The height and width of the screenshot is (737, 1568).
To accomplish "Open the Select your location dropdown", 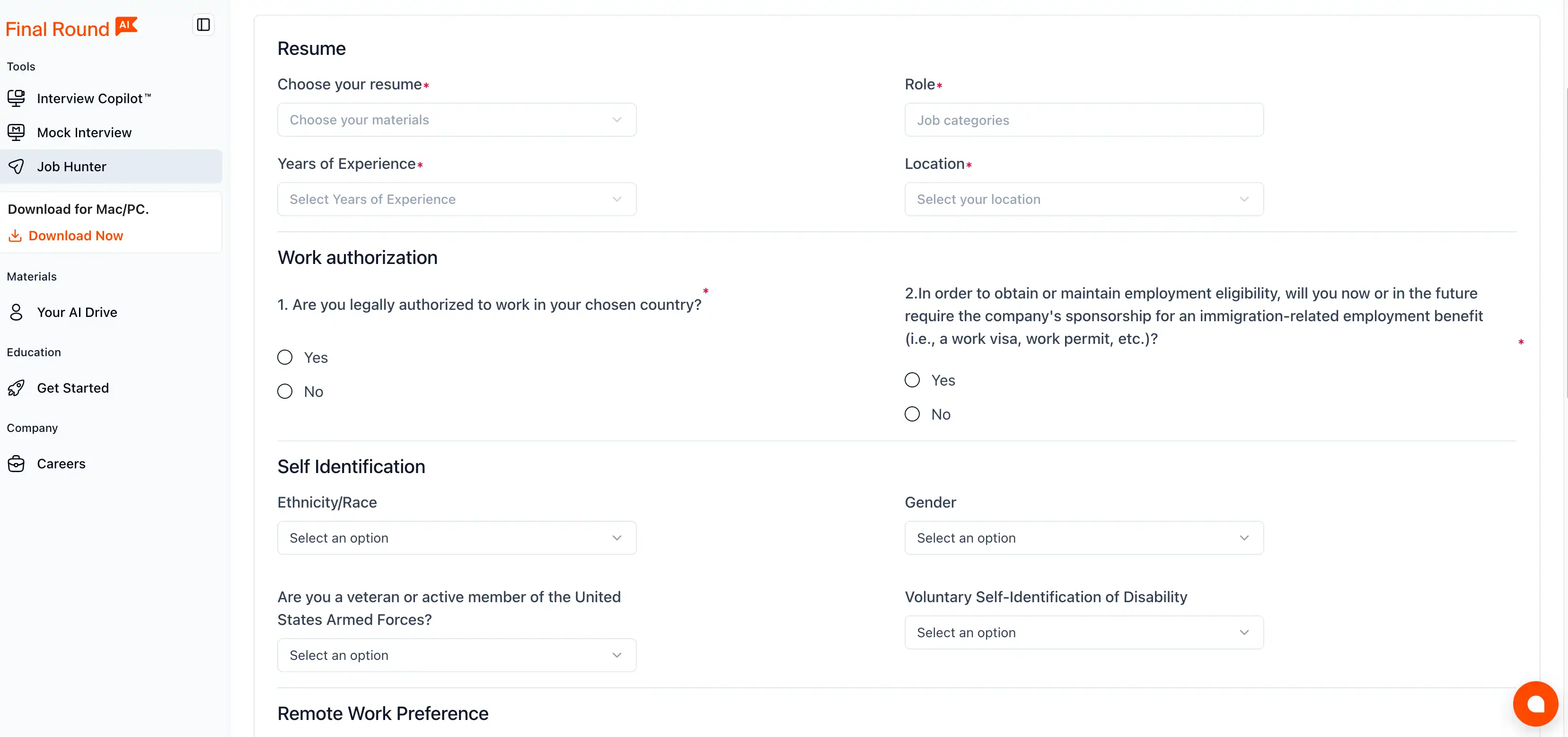I will pyautogui.click(x=1084, y=199).
